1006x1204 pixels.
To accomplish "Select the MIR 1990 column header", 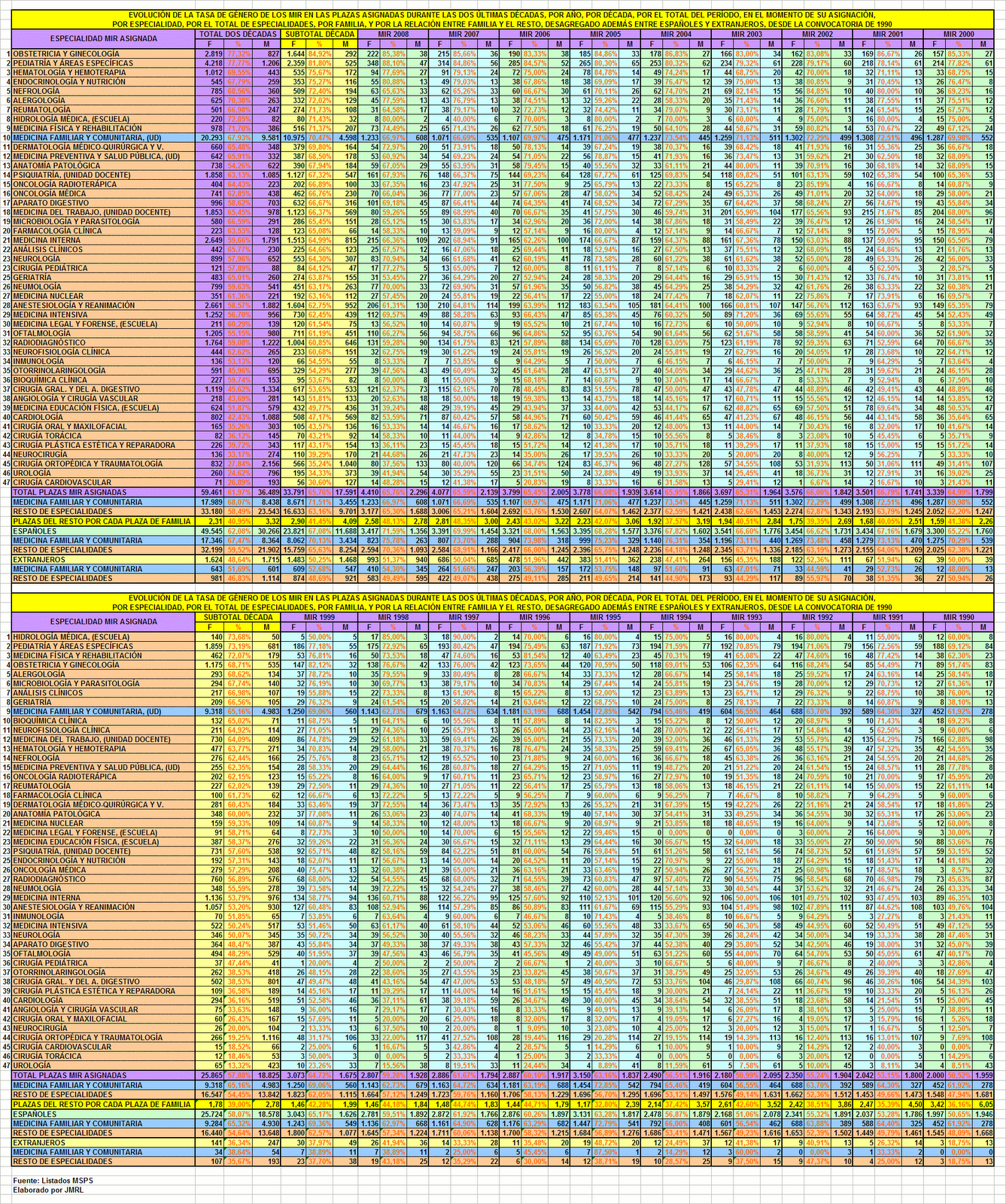I will click(960, 617).
